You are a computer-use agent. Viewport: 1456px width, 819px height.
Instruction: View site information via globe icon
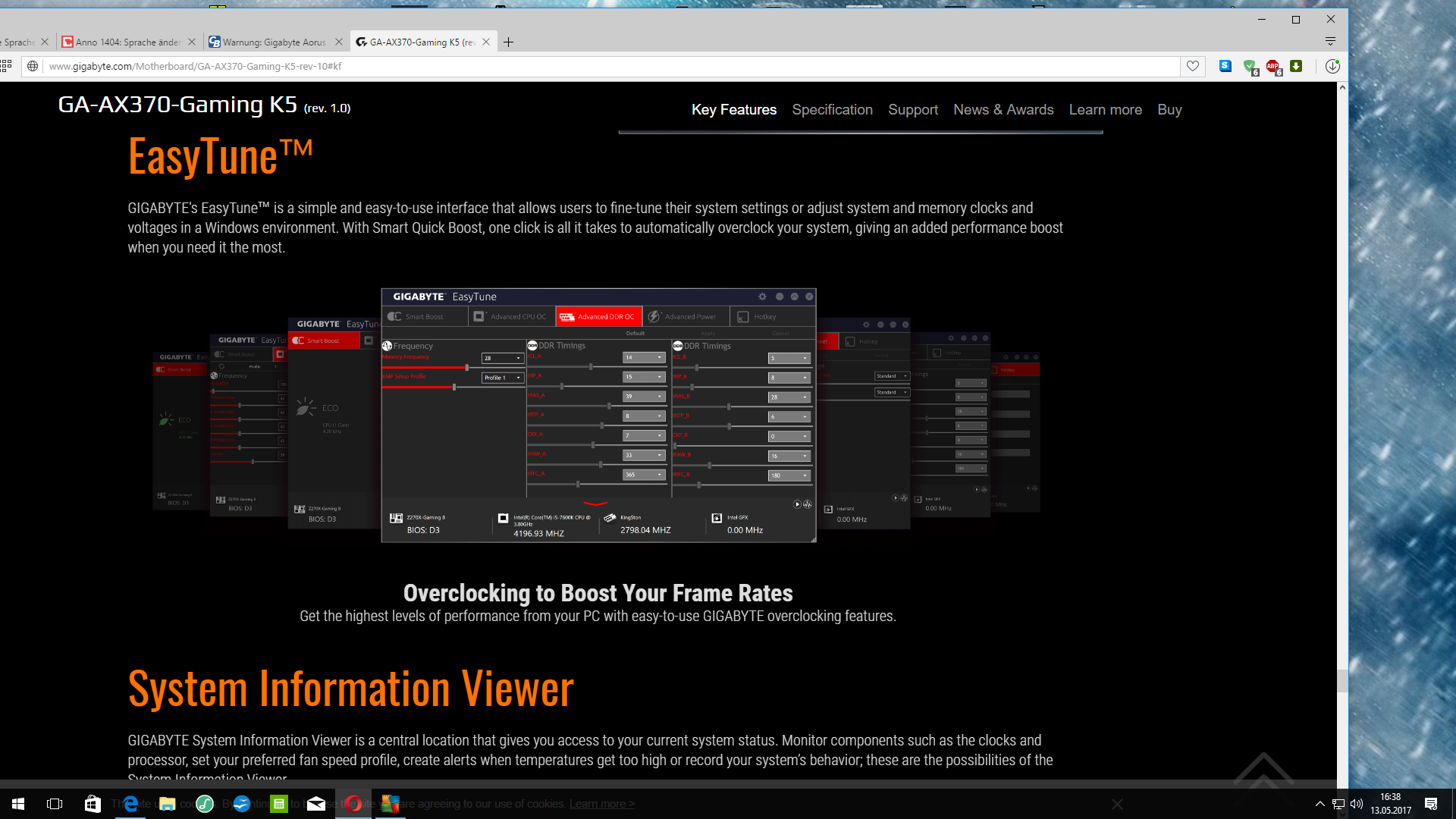(x=33, y=67)
